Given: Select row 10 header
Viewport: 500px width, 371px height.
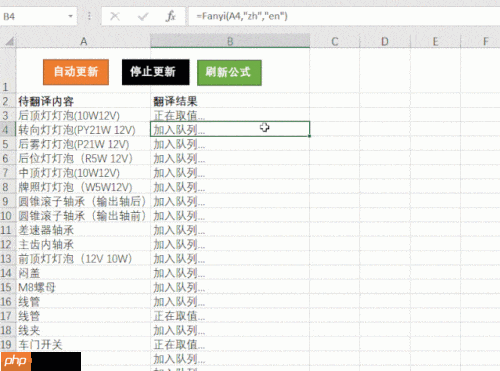Looking at the screenshot, I should pos(8,215).
